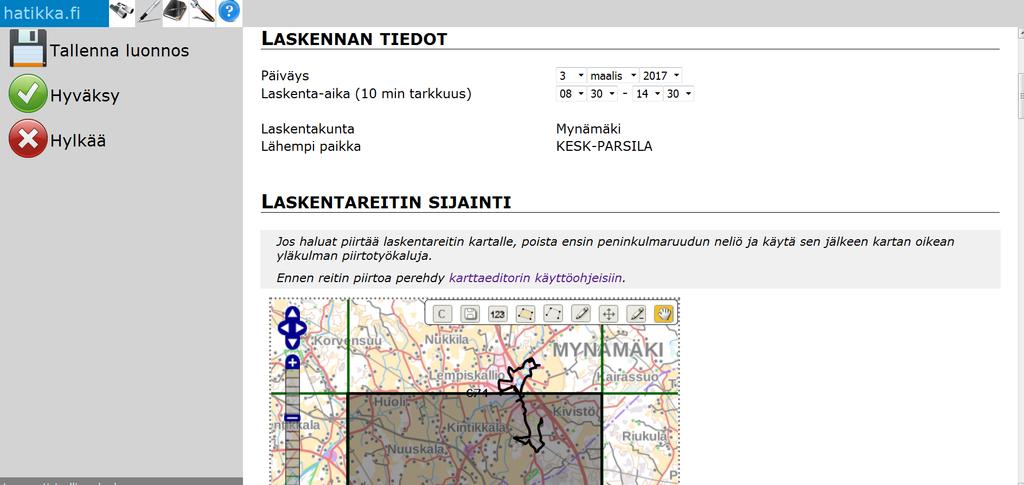Click the map toolbar C clear button

tap(441, 314)
